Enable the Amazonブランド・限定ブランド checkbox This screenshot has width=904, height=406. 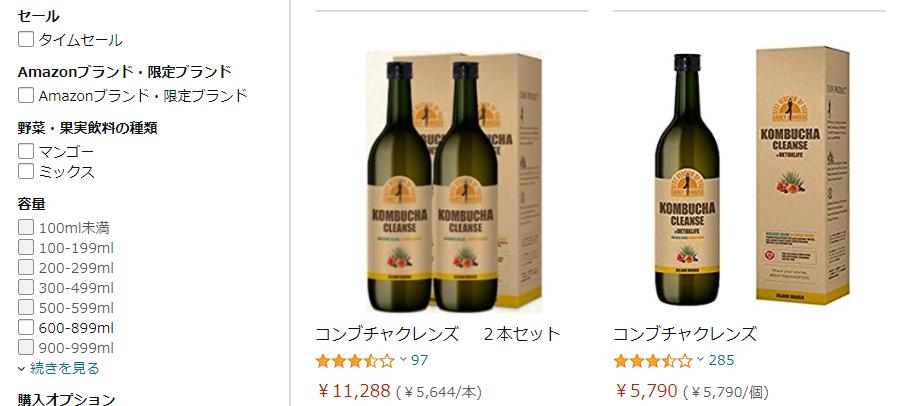click(x=25, y=95)
